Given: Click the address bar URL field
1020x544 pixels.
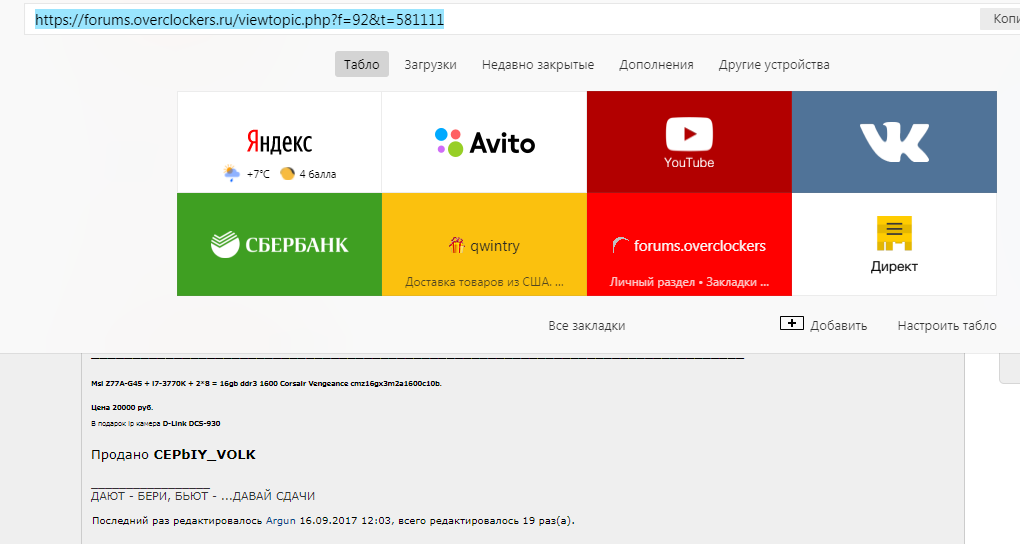Looking at the screenshot, I should coord(501,20).
